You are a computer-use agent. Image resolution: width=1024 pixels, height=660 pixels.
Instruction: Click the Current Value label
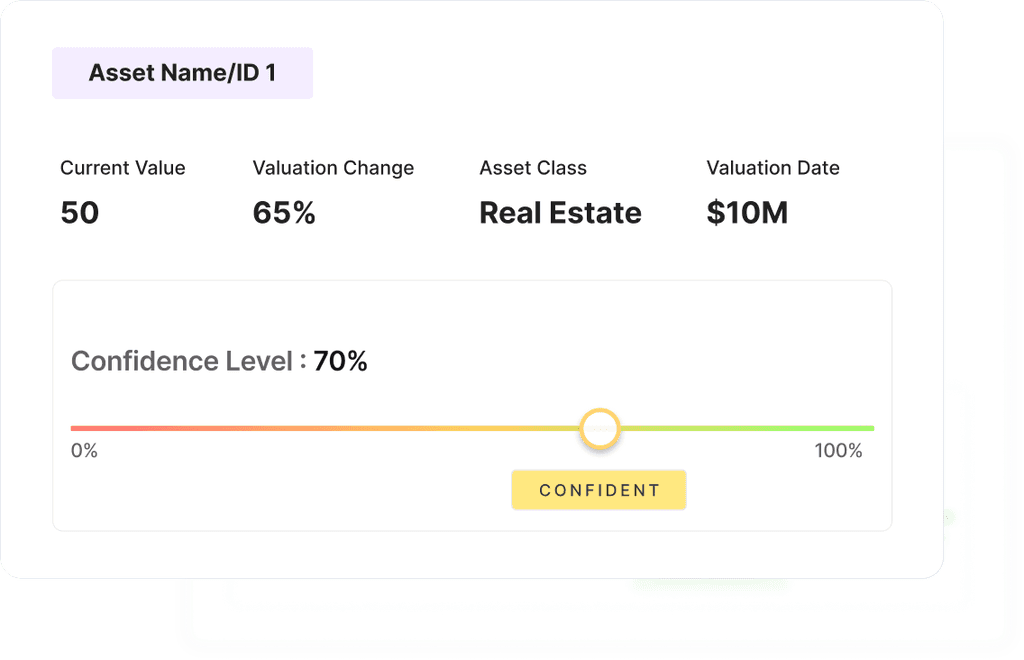(122, 168)
